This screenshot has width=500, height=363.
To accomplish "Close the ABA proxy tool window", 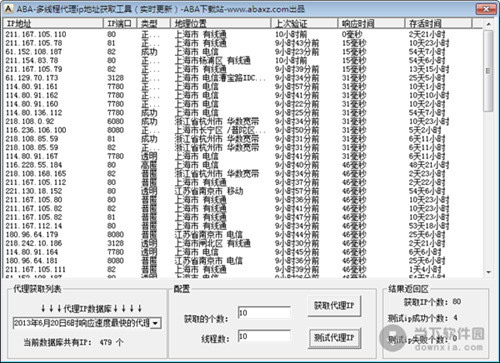I will pos(486,9).
